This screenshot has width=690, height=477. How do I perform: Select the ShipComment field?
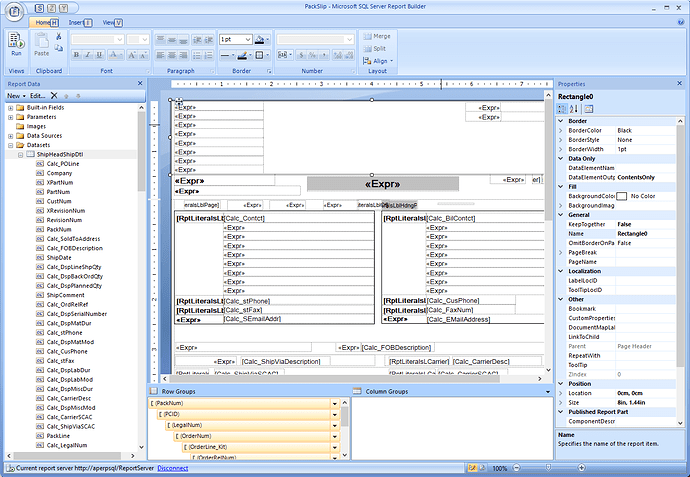click(x=66, y=295)
